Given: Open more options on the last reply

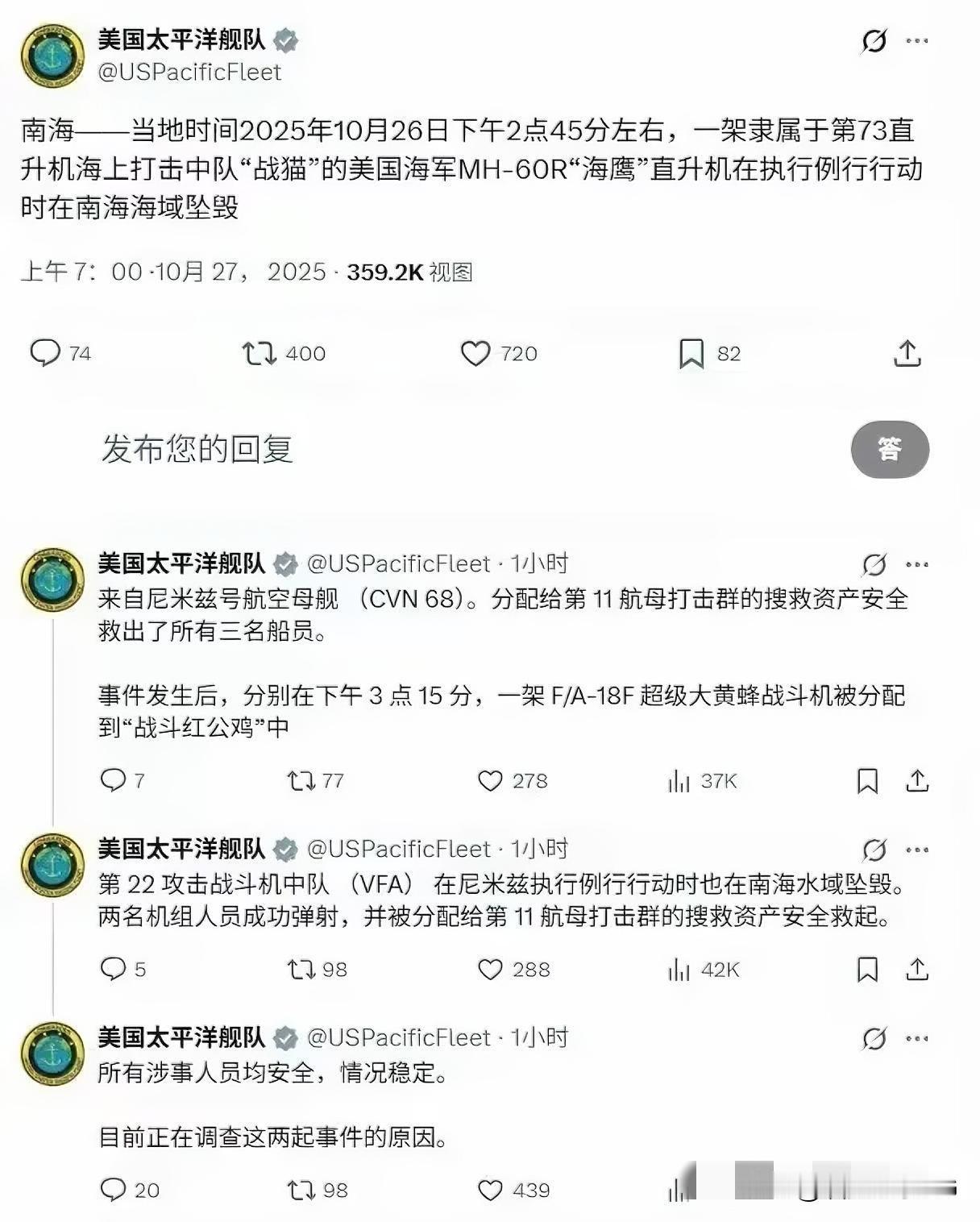Looking at the screenshot, I should (917, 1038).
